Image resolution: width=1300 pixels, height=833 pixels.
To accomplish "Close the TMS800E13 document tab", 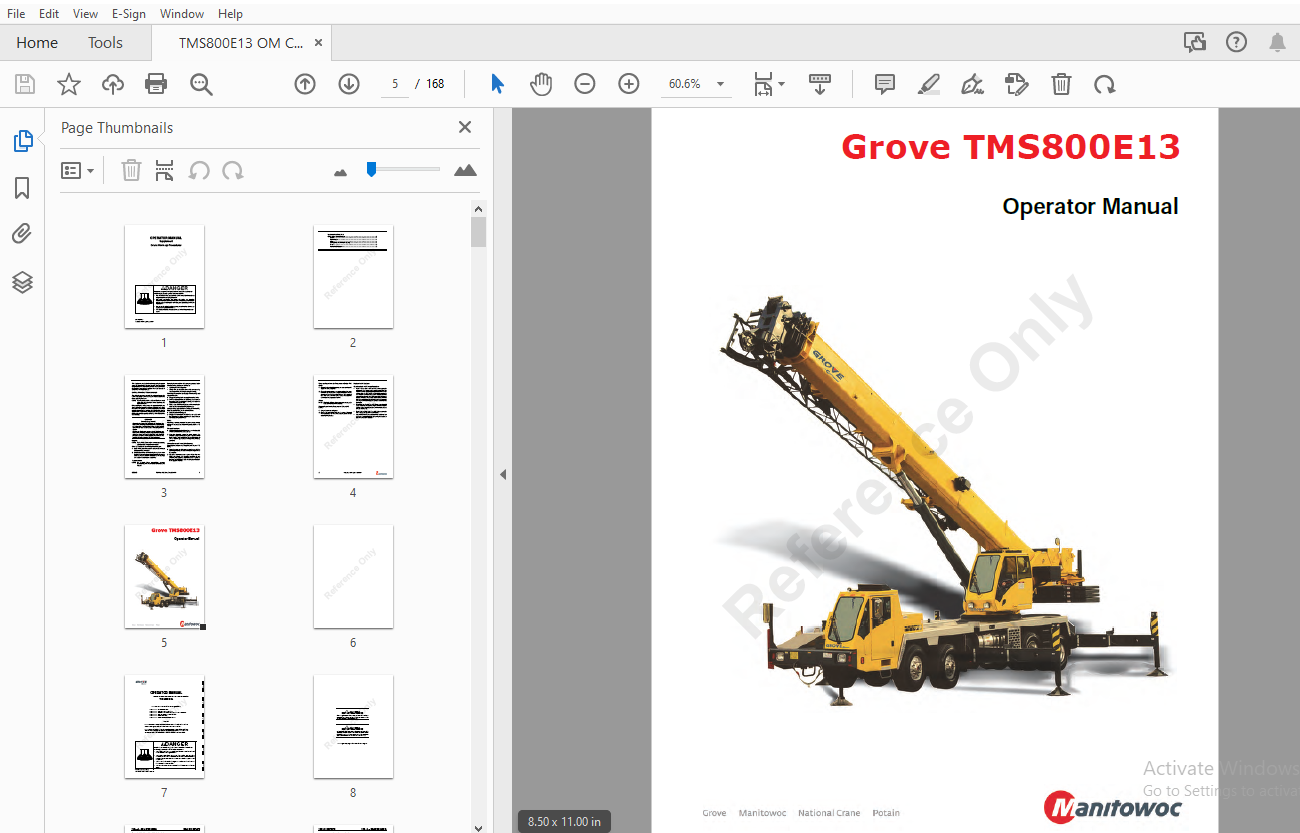I will tap(319, 43).
